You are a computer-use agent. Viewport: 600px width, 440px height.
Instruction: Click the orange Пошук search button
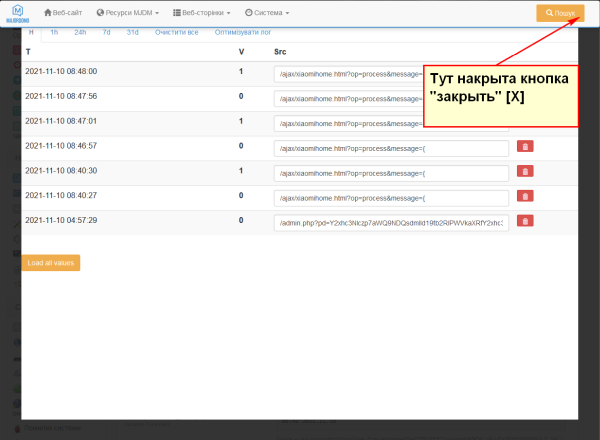(x=560, y=13)
